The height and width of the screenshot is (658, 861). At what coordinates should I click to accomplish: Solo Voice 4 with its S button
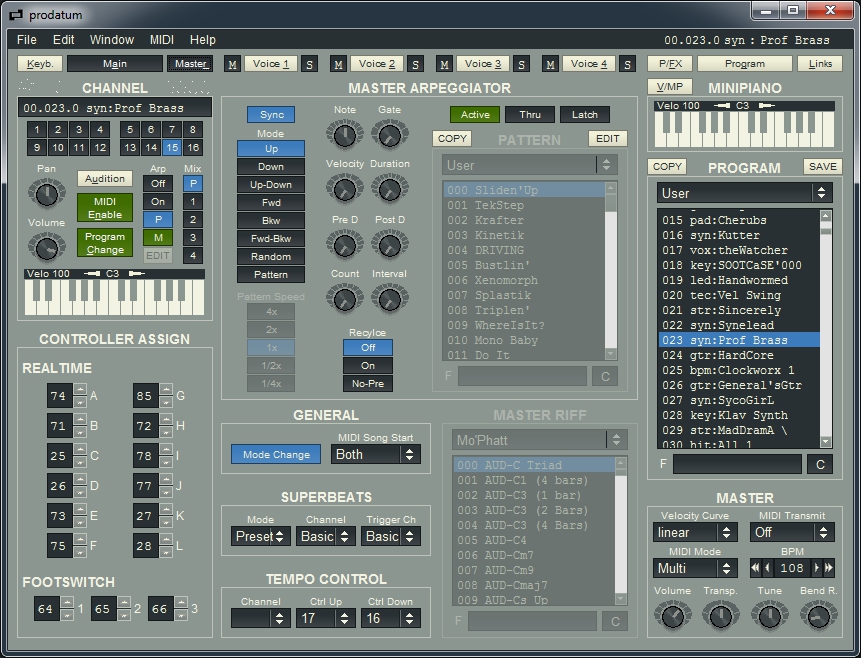pos(627,64)
